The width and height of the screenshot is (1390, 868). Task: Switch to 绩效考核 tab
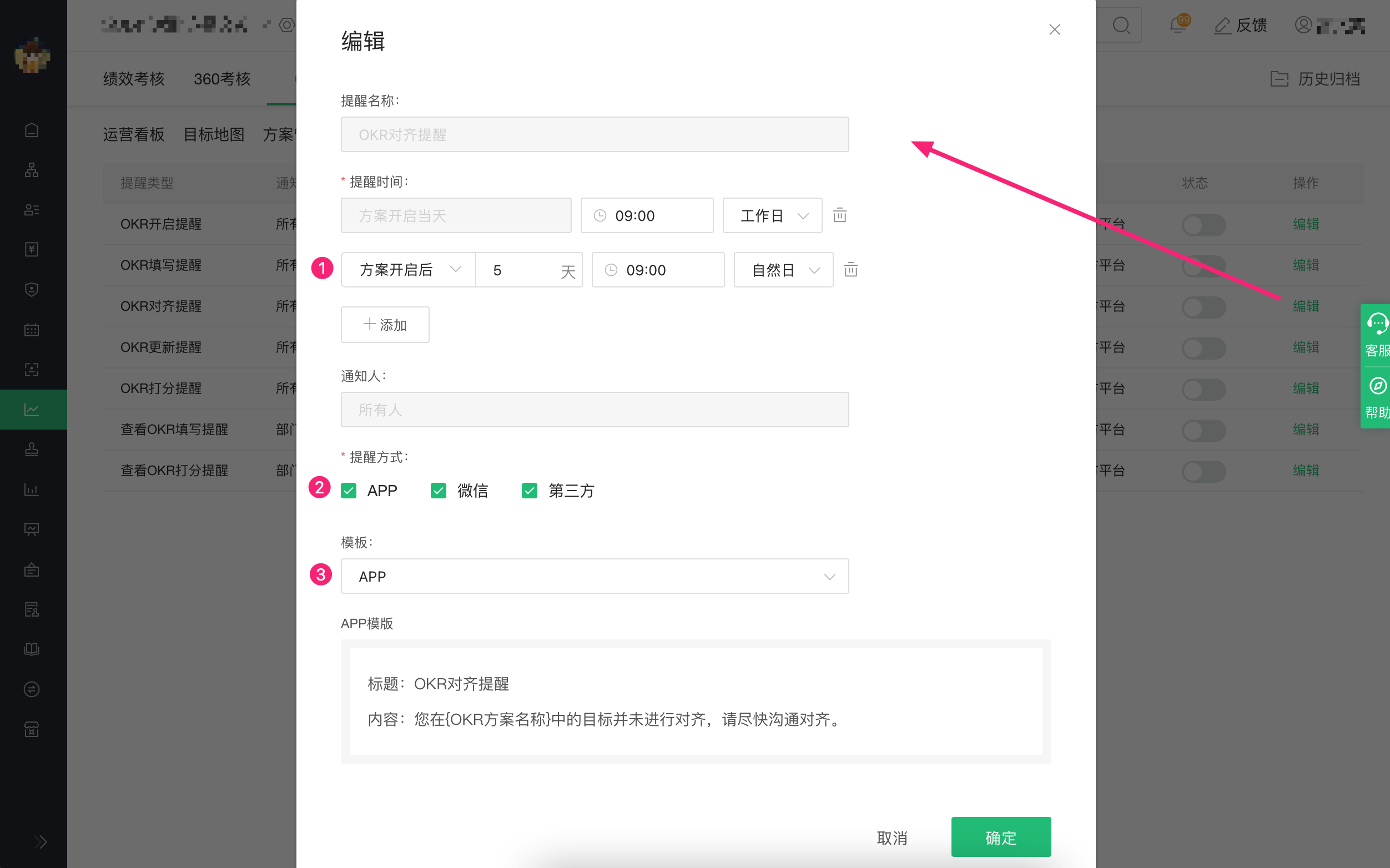pyautogui.click(x=134, y=79)
